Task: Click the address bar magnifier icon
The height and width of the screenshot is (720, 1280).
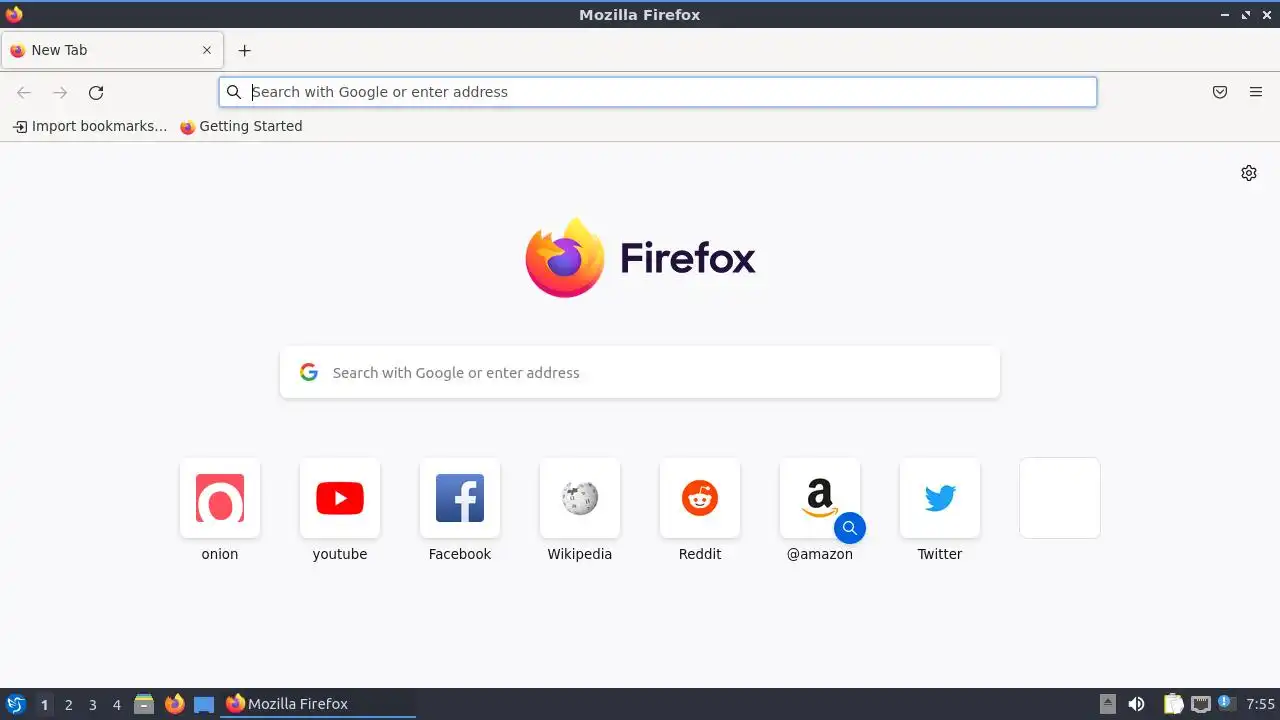Action: [x=234, y=92]
